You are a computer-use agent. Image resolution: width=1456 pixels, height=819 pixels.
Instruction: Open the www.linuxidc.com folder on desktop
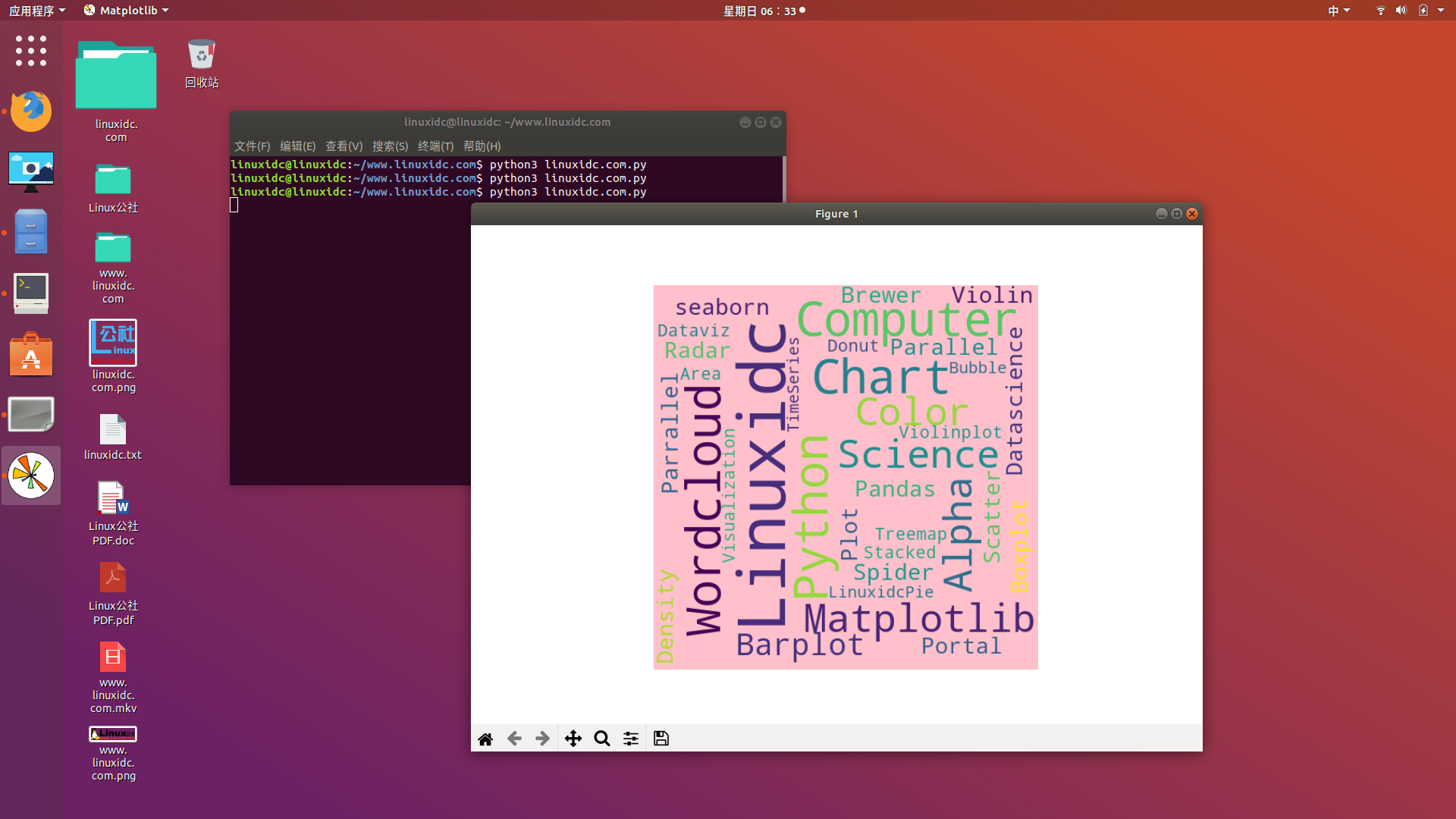point(113,268)
